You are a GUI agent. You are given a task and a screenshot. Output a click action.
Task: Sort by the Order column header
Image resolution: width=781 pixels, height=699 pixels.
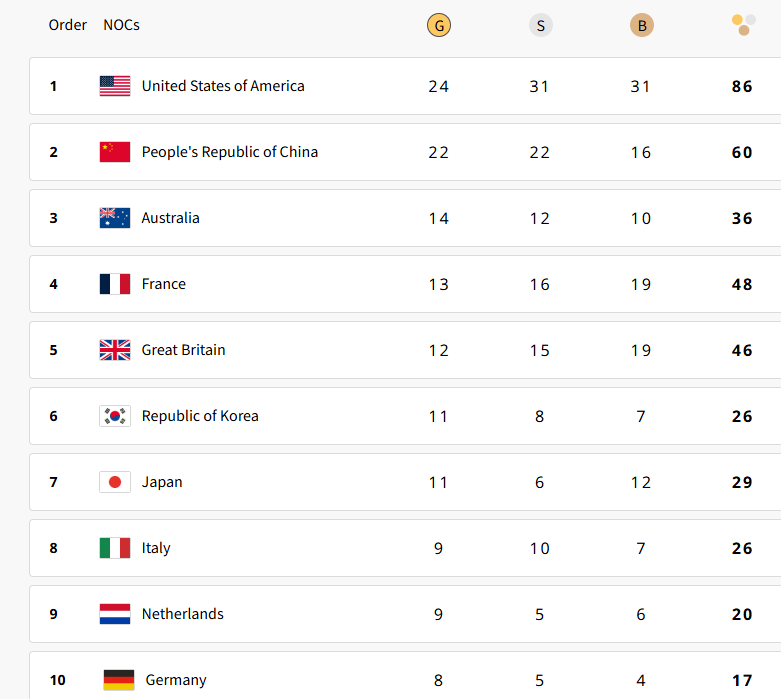point(68,25)
